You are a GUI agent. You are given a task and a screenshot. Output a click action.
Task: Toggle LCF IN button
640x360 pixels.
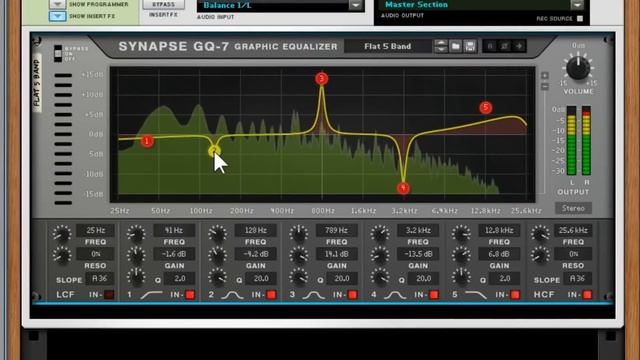point(109,294)
